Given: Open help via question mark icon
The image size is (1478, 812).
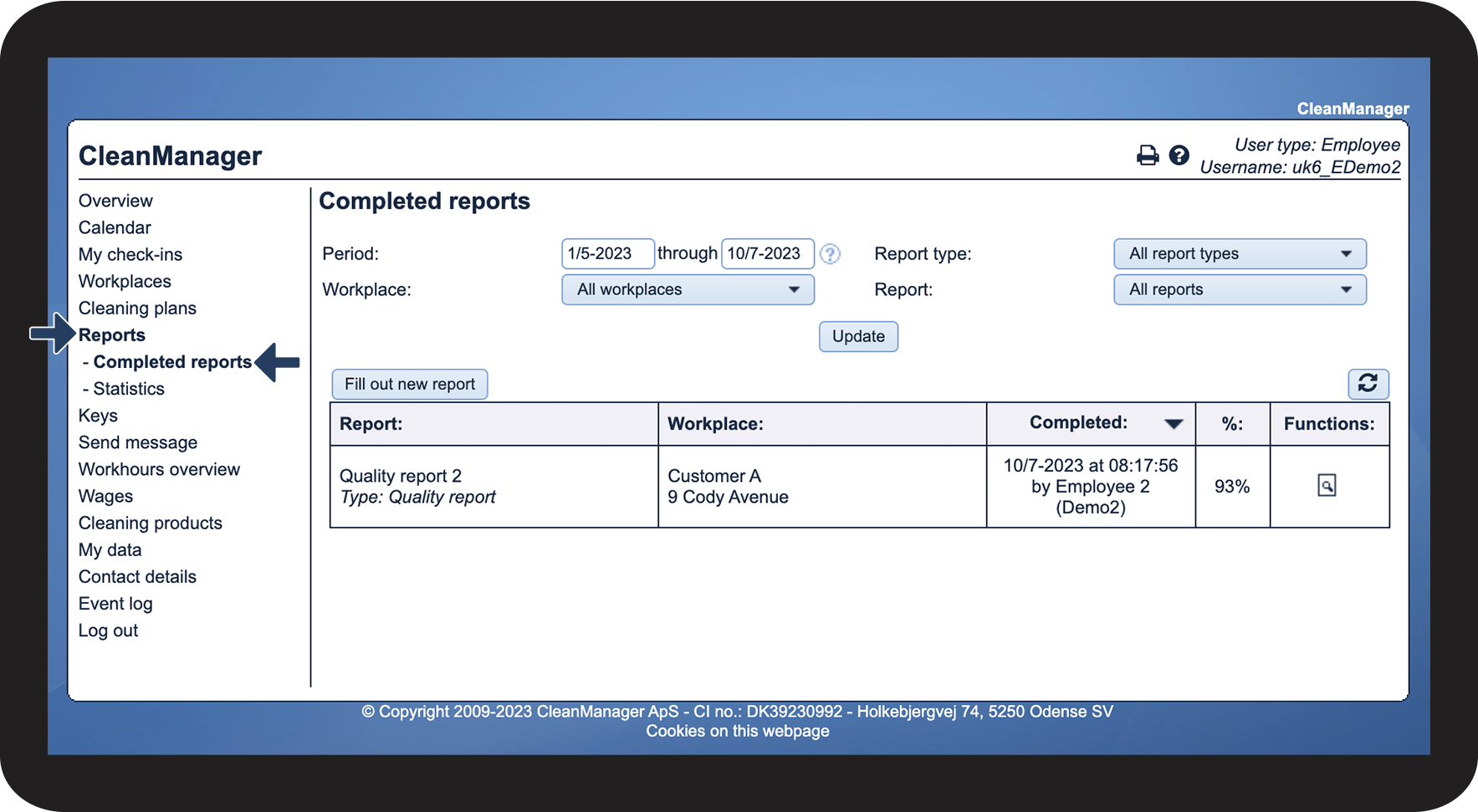Looking at the screenshot, I should (x=1179, y=156).
